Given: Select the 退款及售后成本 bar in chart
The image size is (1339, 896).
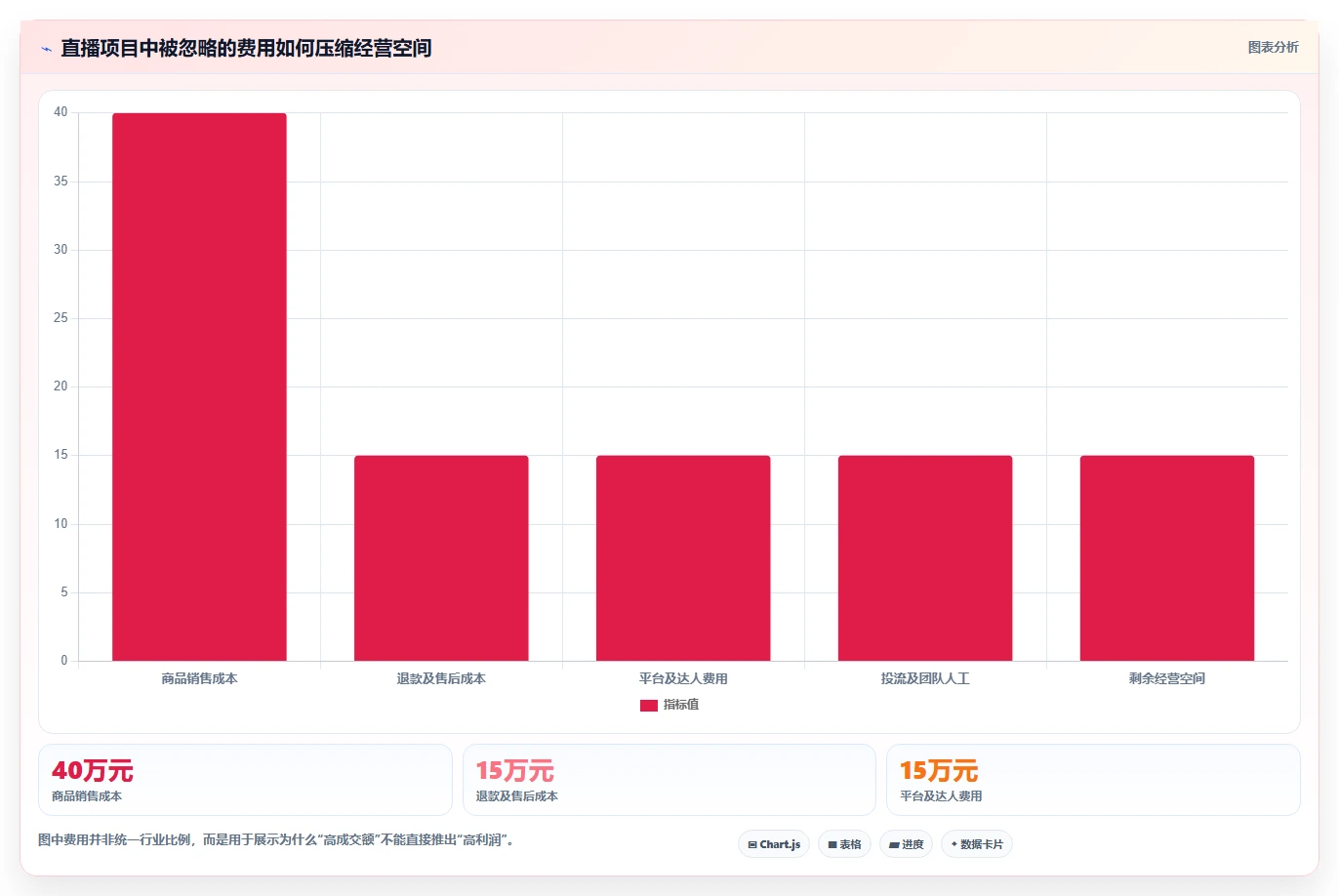Looking at the screenshot, I should click(x=441, y=558).
